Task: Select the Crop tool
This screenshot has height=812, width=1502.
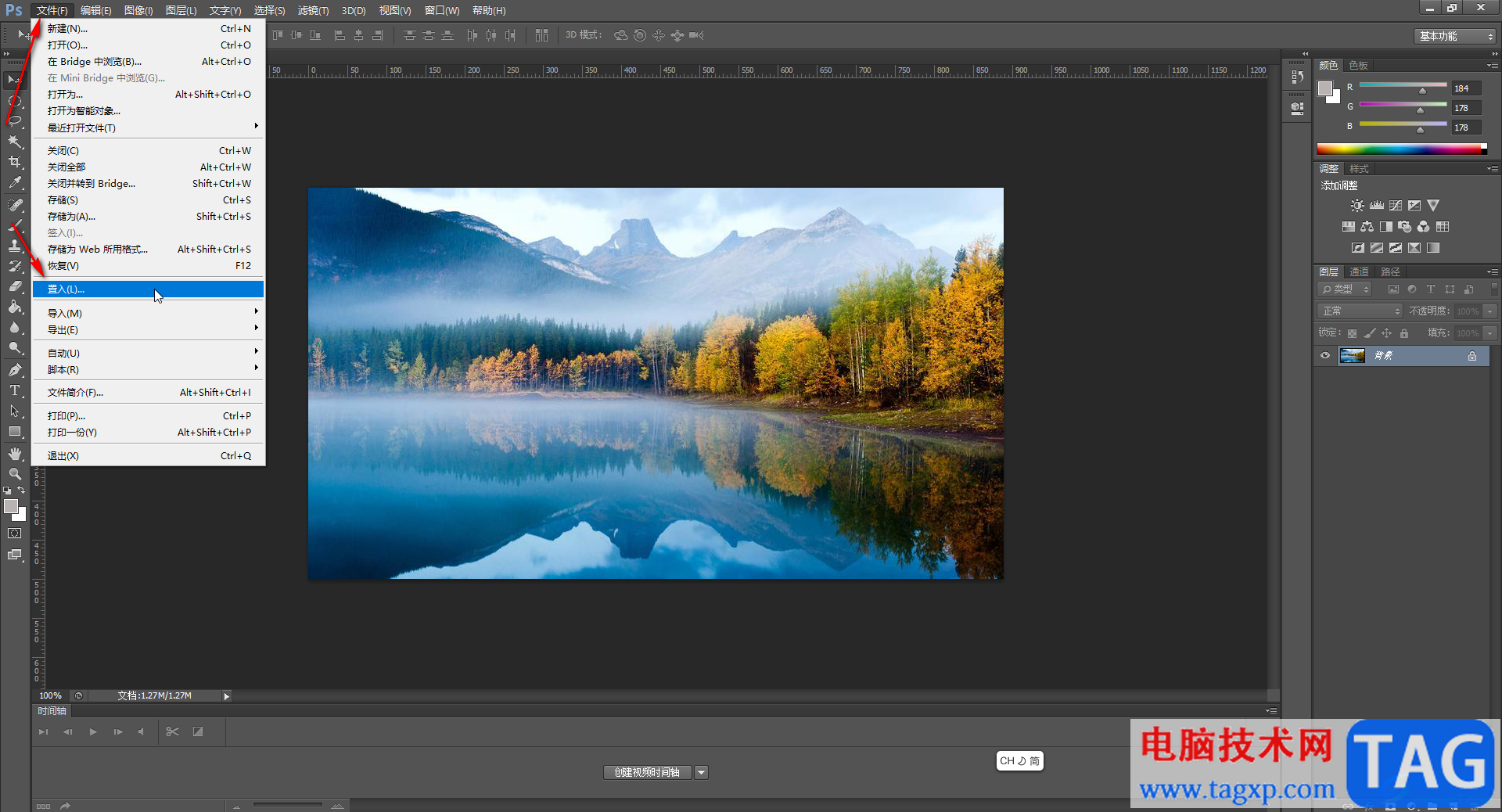Action: click(15, 162)
